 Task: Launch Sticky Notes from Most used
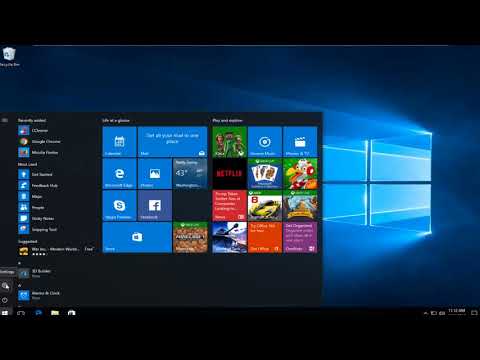(x=57, y=218)
